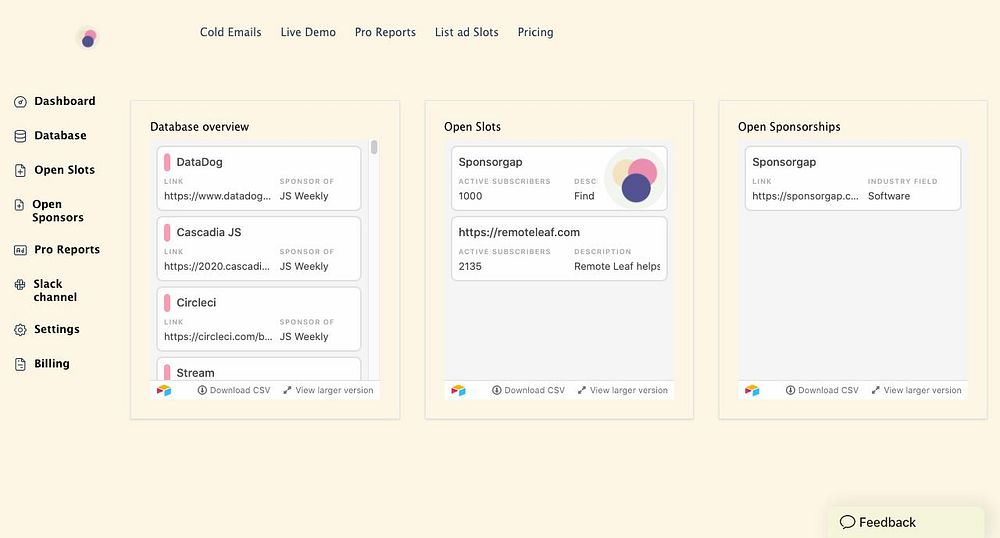Click the Sponsorgap logo thumbnail in Open Slots

tap(635, 178)
